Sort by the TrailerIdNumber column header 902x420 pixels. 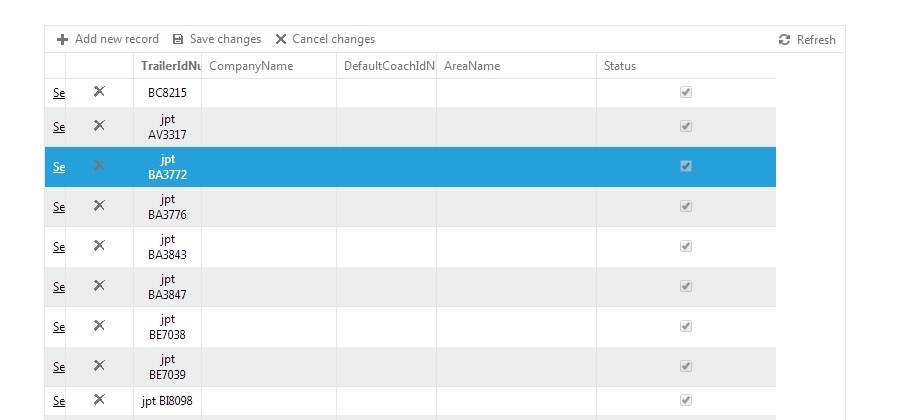pyautogui.click(x=170, y=66)
